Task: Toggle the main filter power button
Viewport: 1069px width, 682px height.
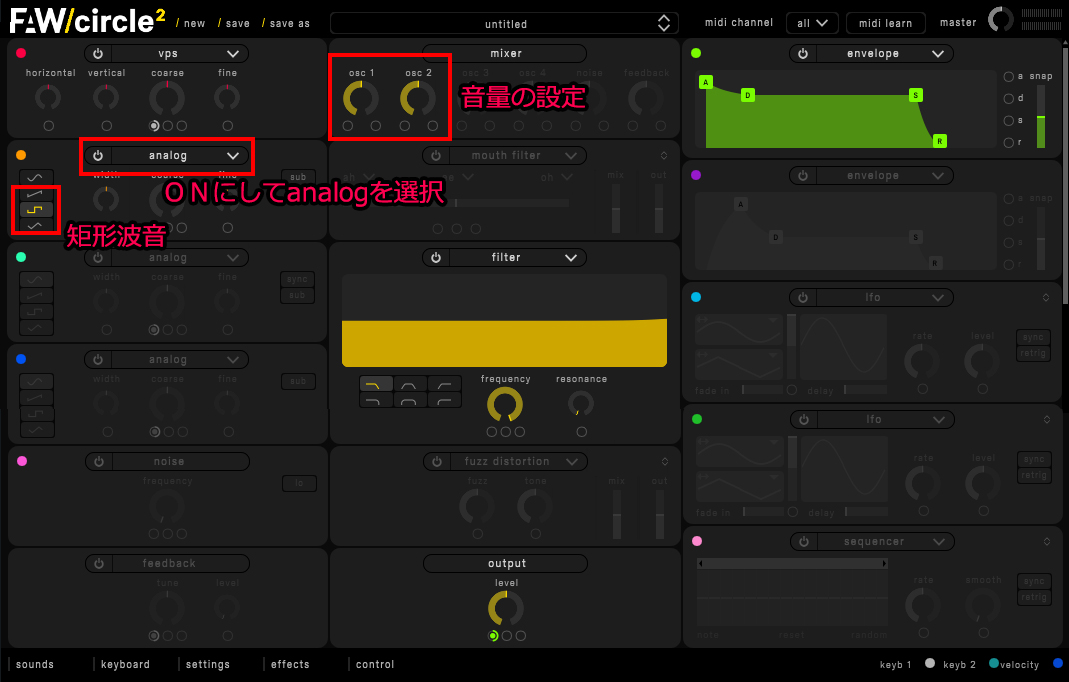Action: click(x=436, y=258)
